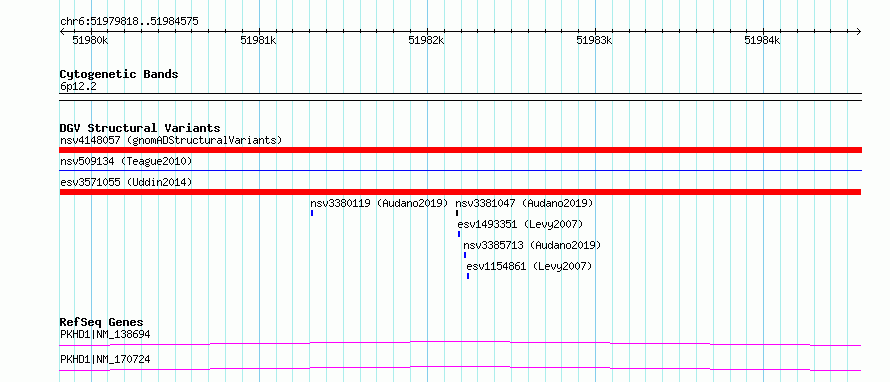Click the Cytogenetic Bands track title

coord(119,74)
